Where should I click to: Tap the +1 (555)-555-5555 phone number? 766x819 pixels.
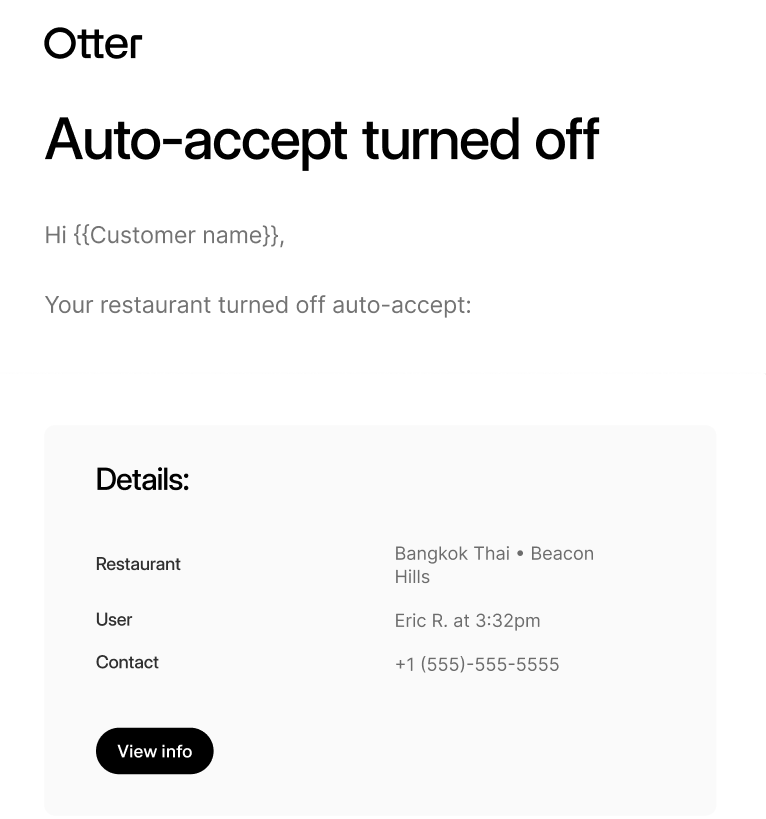tap(477, 664)
